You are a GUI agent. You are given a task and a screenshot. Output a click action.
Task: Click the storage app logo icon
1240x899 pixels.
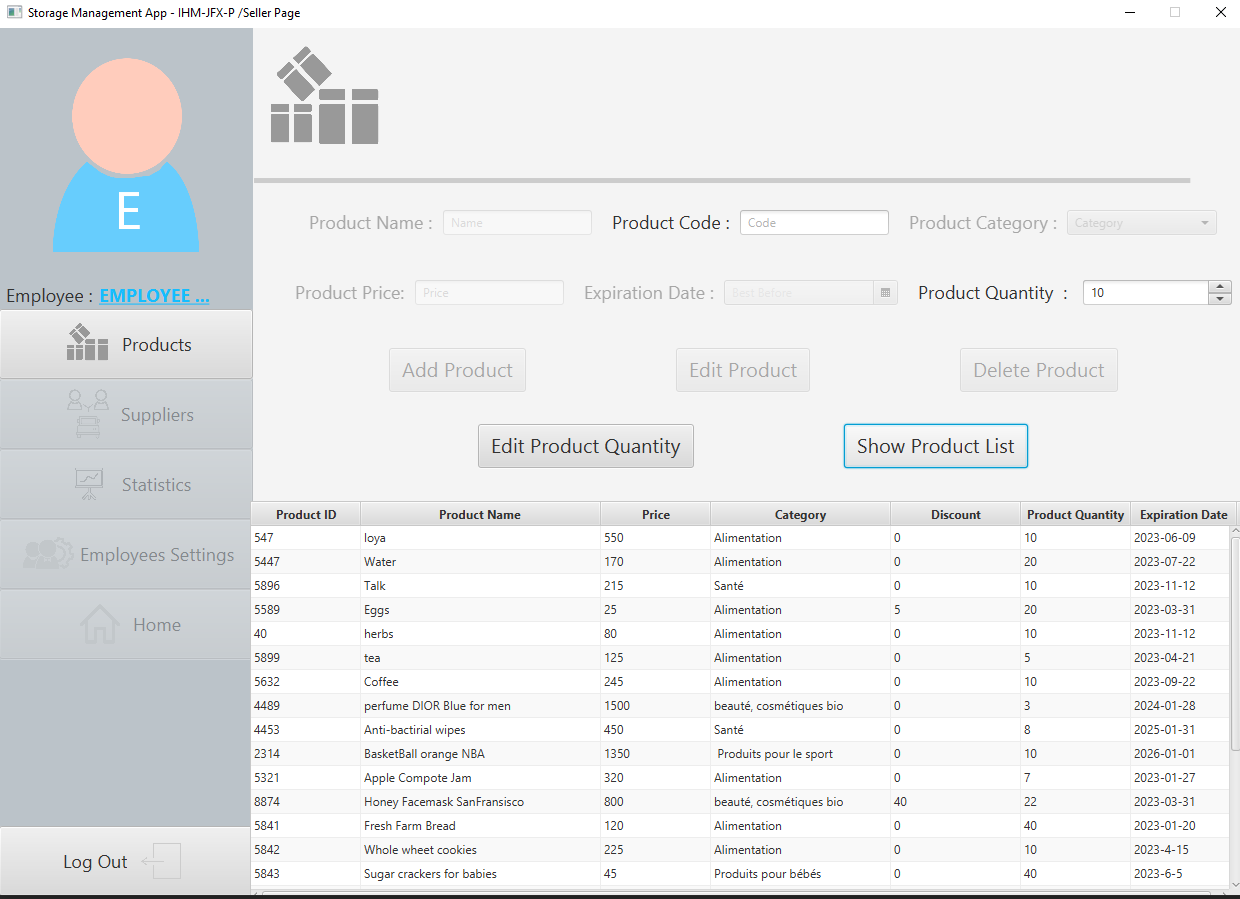[x=324, y=95]
